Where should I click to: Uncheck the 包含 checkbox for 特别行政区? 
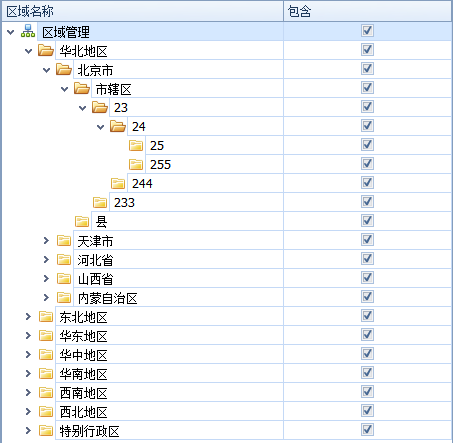(x=367, y=430)
